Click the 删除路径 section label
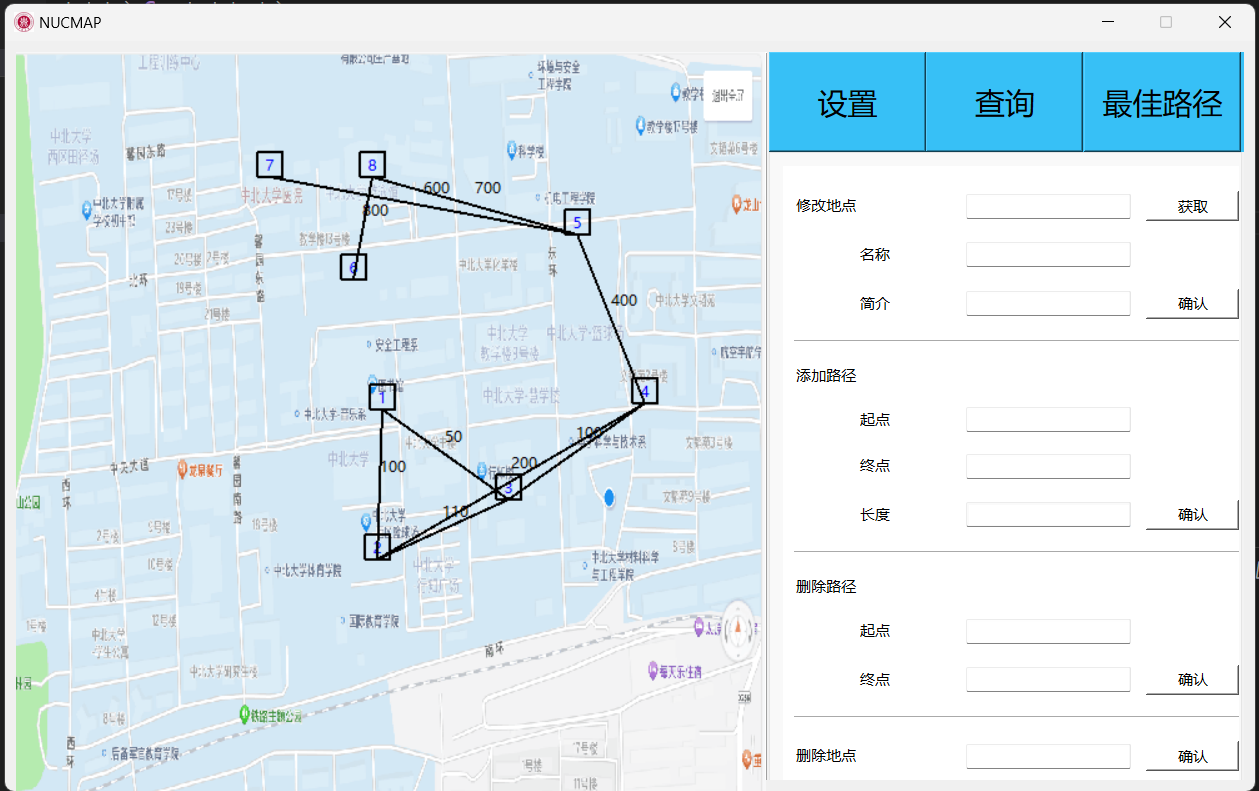The height and width of the screenshot is (791, 1259). pyautogui.click(x=826, y=587)
